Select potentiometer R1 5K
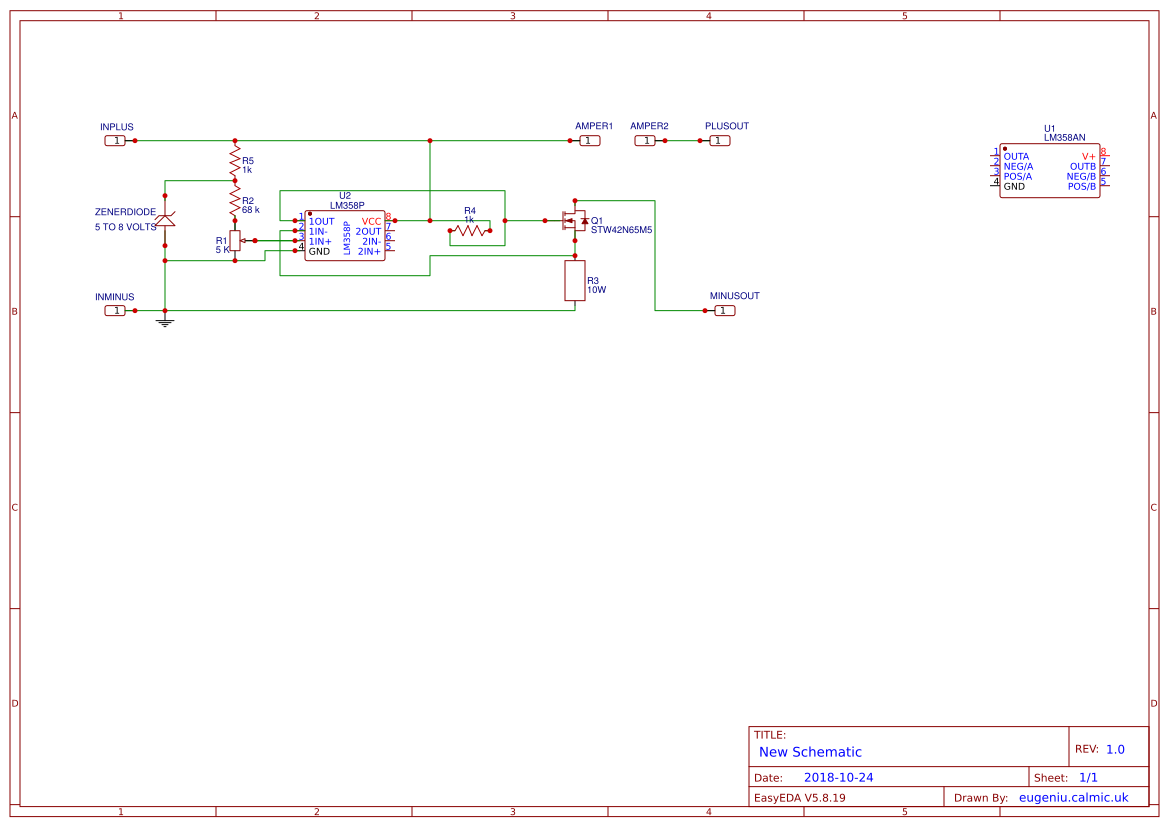1169x827 pixels. (x=234, y=241)
